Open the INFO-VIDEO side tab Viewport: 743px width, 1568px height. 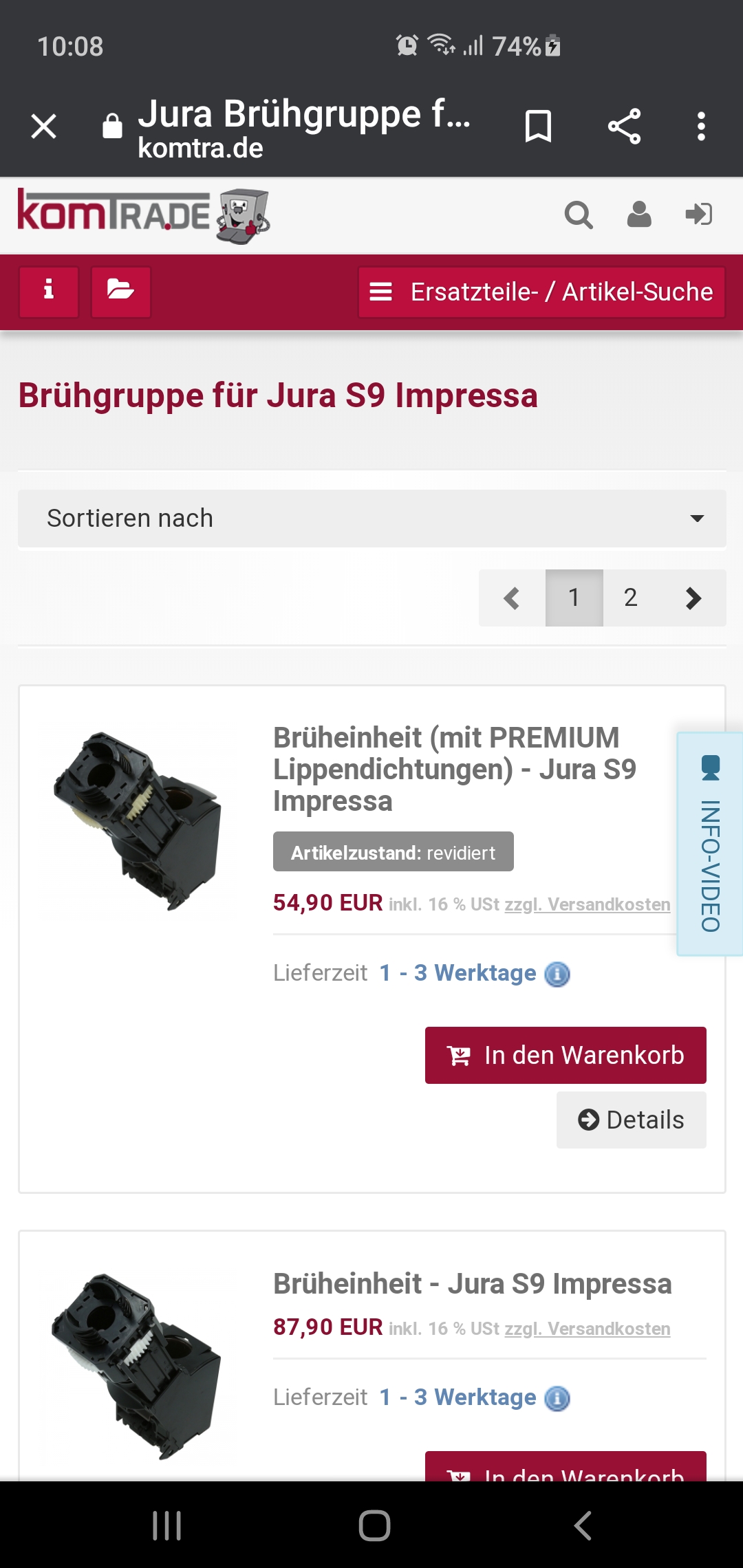[710, 844]
